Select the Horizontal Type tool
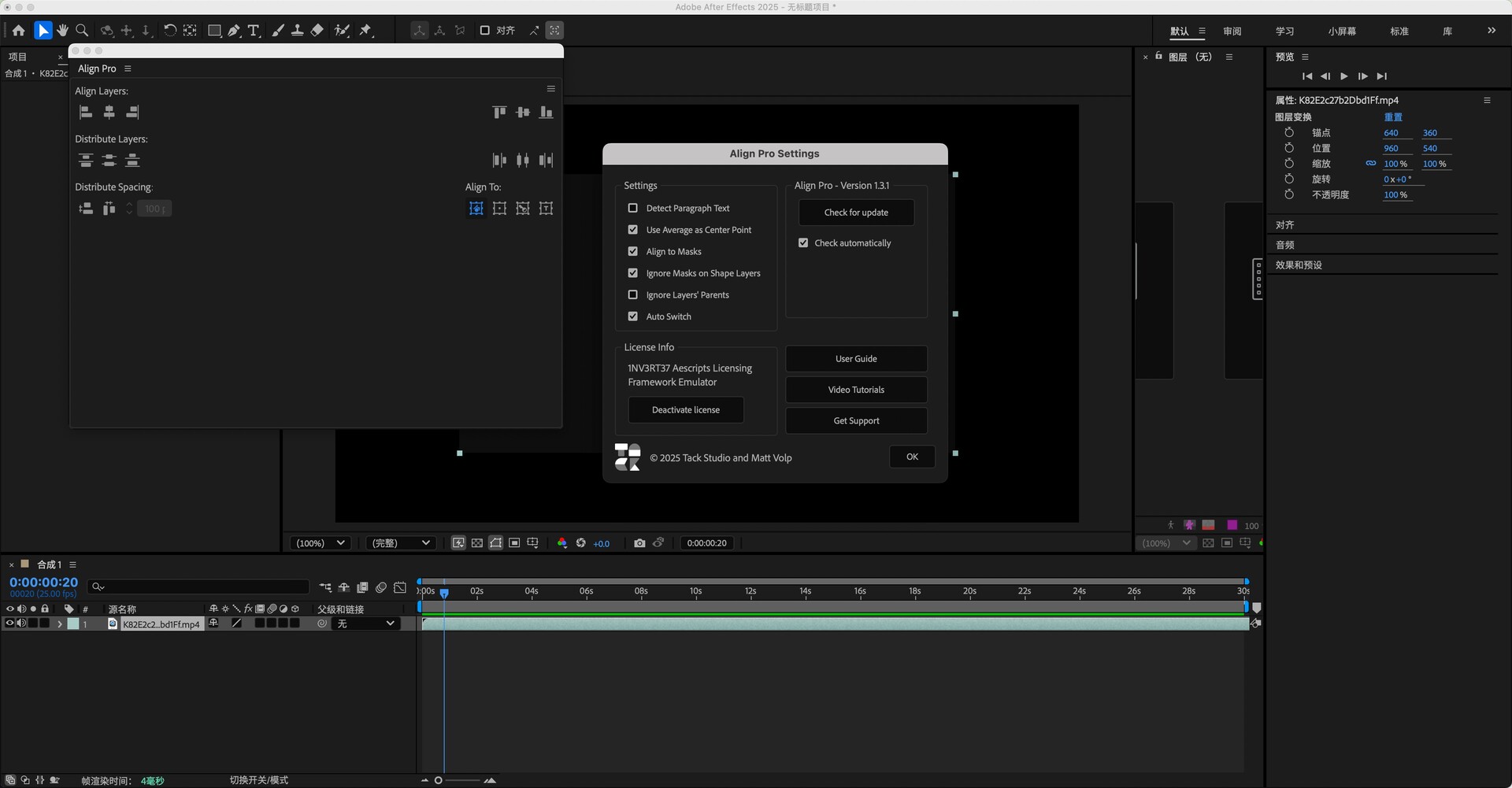This screenshot has width=1512, height=788. [x=254, y=31]
